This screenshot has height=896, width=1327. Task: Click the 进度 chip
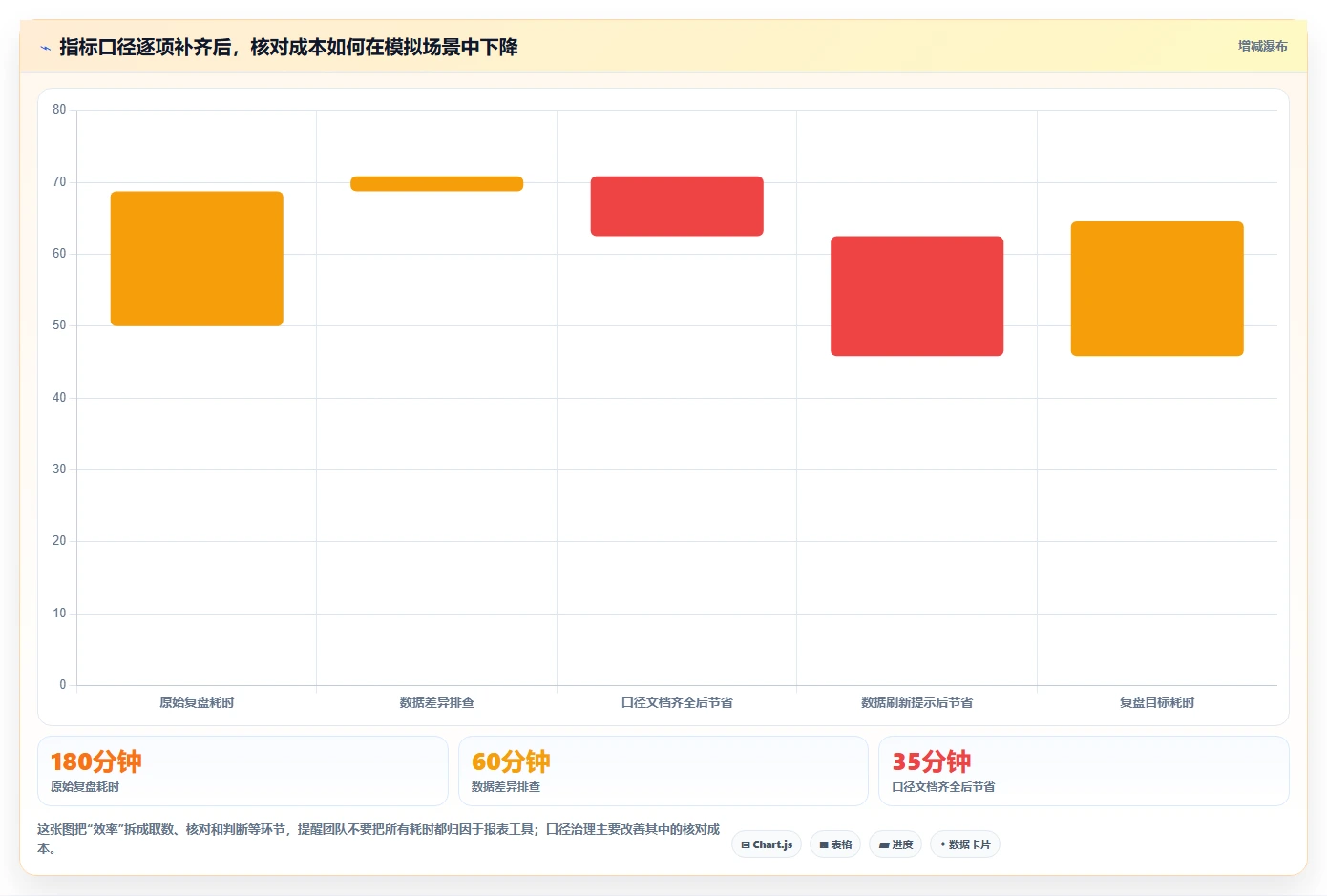click(895, 844)
